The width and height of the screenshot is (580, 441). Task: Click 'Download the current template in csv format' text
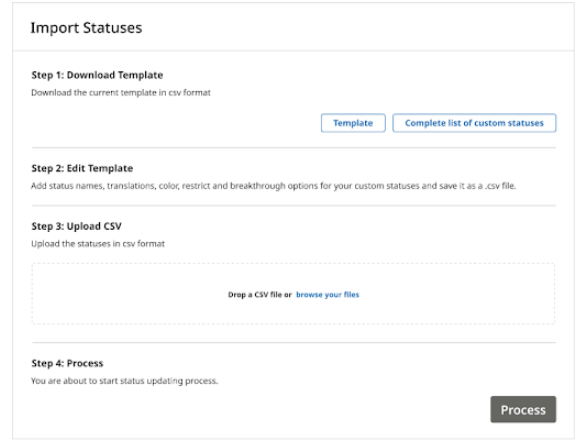pos(121,92)
